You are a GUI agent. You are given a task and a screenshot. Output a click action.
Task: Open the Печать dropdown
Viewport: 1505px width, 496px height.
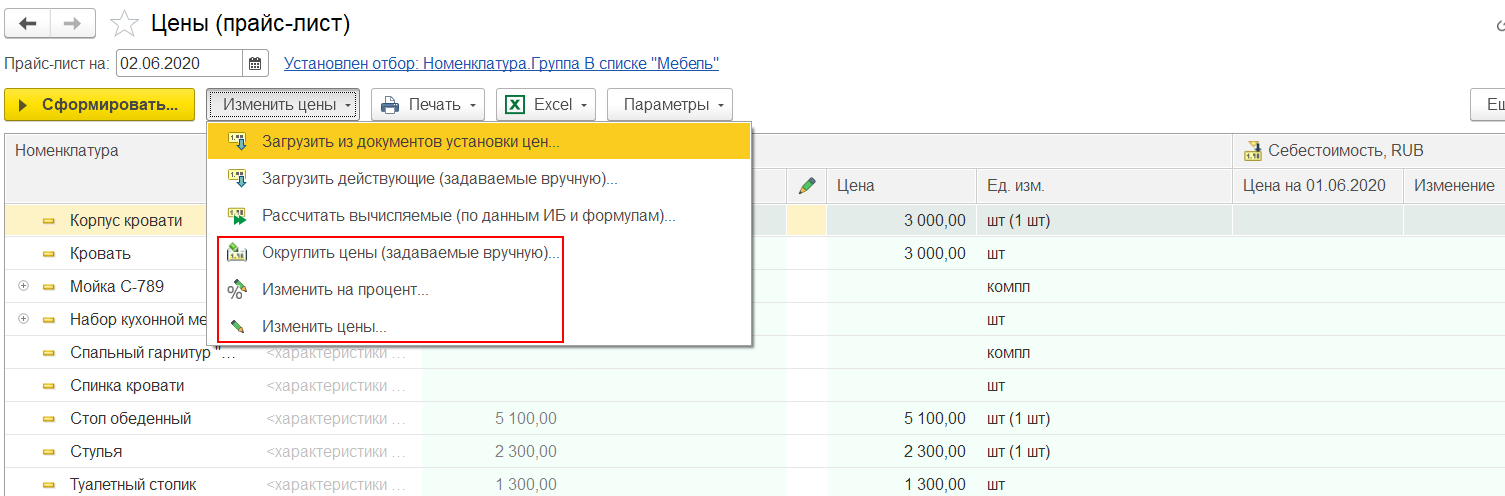click(x=427, y=105)
